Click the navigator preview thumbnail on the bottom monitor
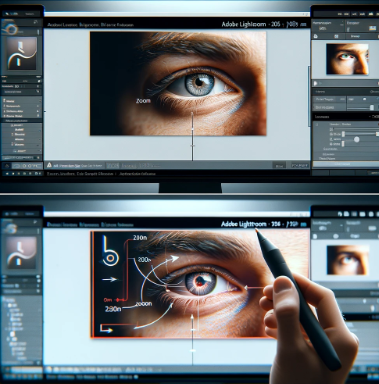379x384 pixels. point(21,253)
